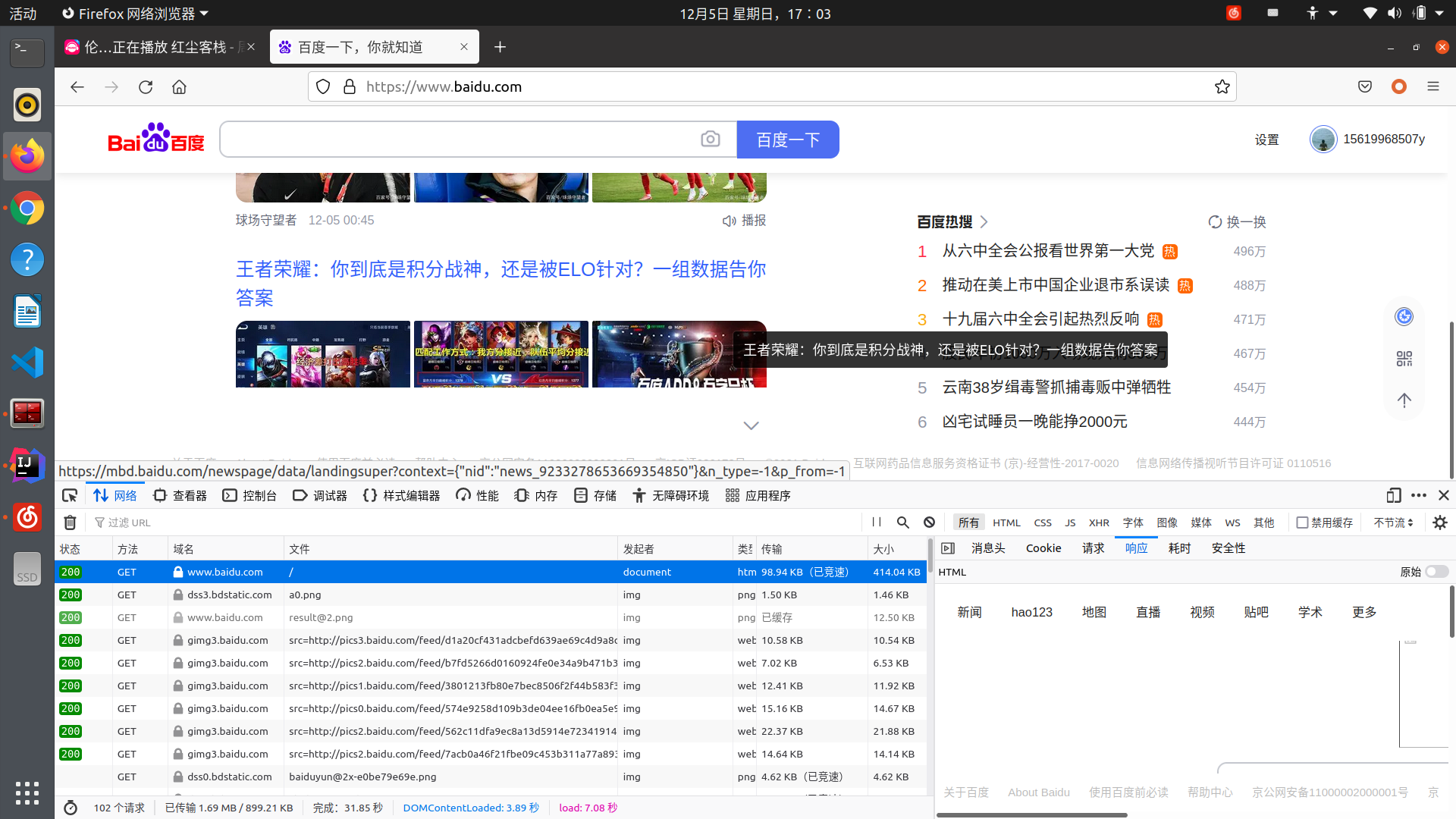Select the baiduyun@2x-e0be79e69e.png request row

point(491,777)
